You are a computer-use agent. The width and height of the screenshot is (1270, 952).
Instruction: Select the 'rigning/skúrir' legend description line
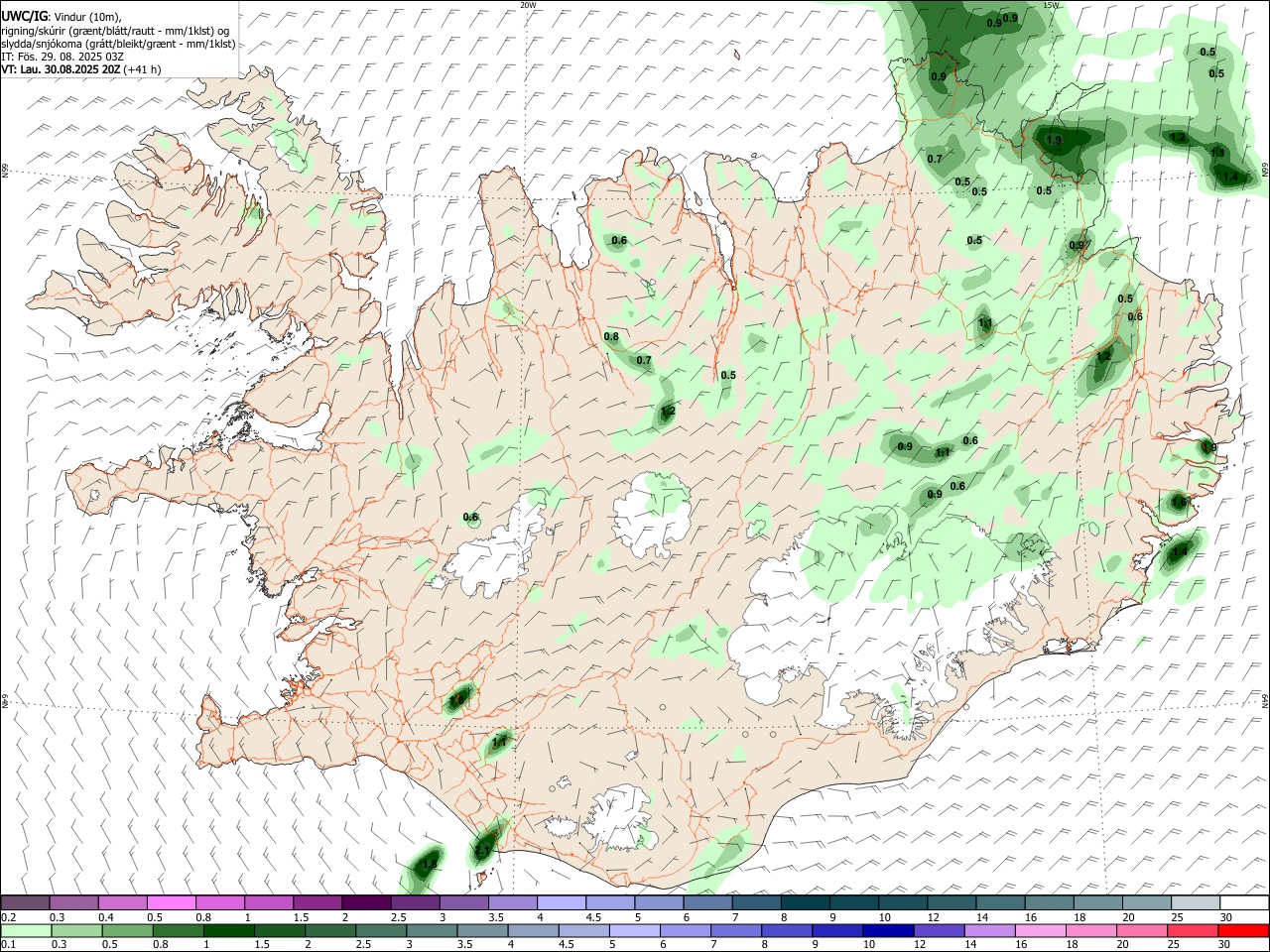tap(115, 31)
